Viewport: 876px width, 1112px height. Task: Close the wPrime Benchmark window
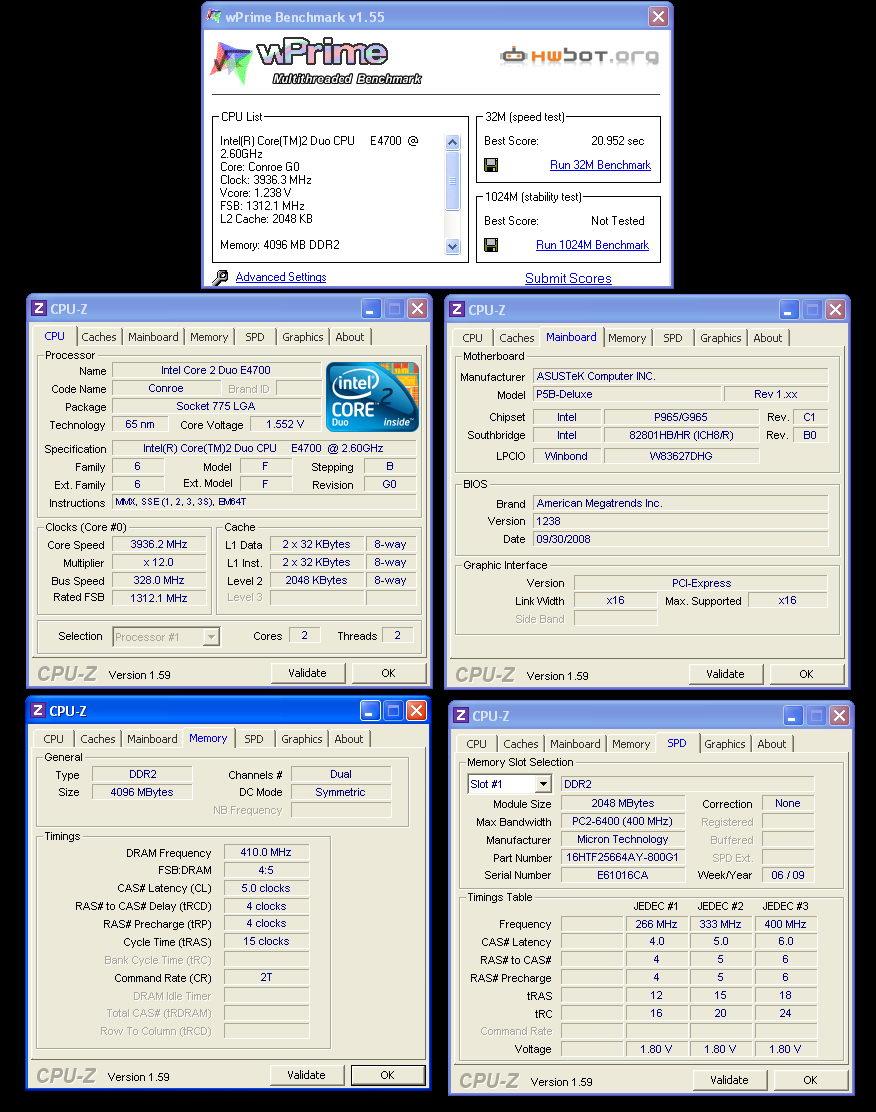click(x=658, y=16)
